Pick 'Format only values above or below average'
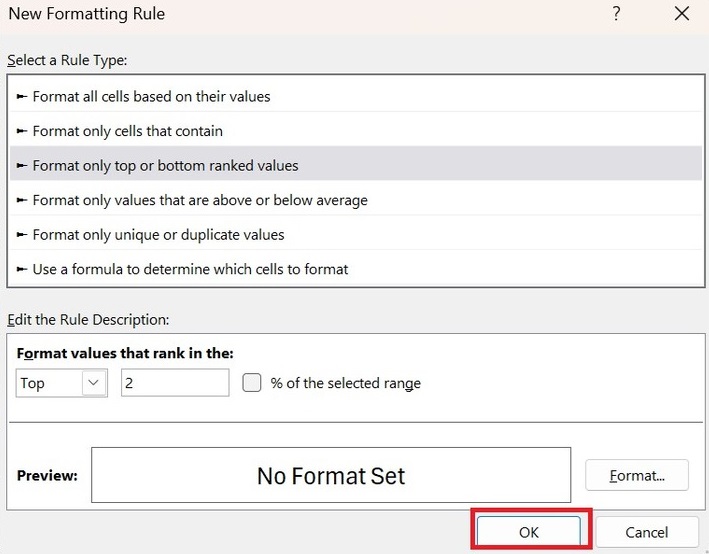This screenshot has height=554, width=709. click(x=200, y=200)
